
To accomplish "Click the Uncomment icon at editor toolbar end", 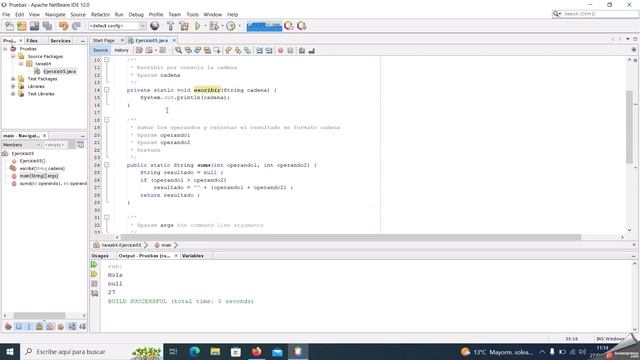I will [x=311, y=50].
